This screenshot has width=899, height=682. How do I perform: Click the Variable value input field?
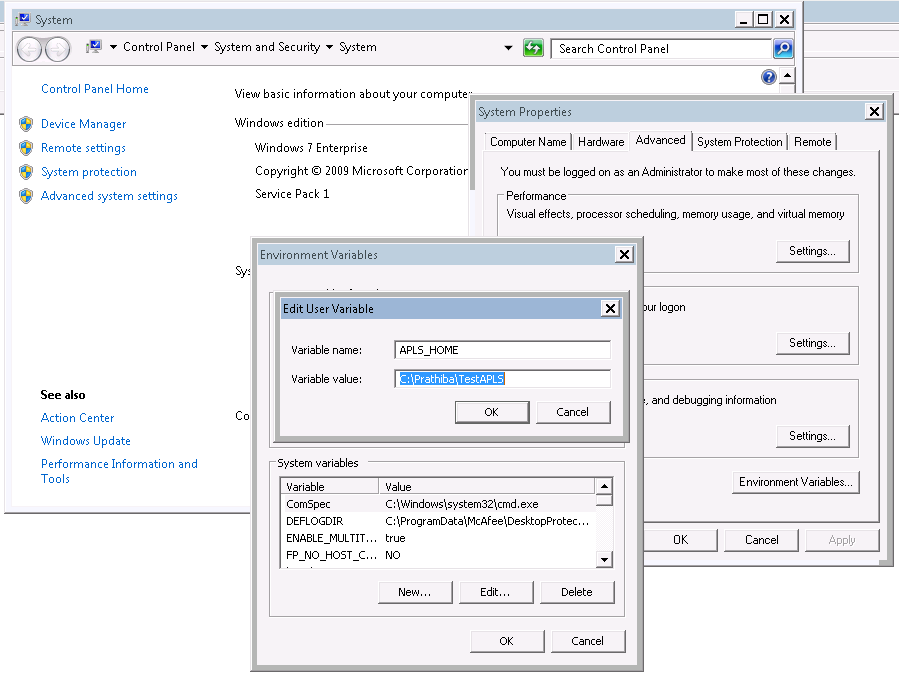(502, 378)
